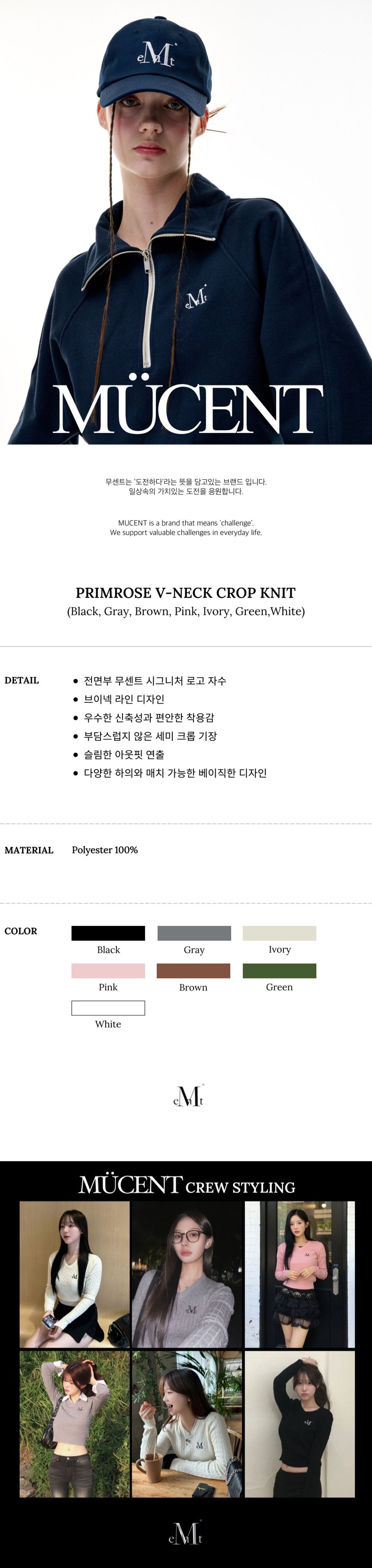Click the embroidered eMt logo on sweatshirt
Image resolution: width=372 pixels, height=1568 pixels.
coord(197,298)
